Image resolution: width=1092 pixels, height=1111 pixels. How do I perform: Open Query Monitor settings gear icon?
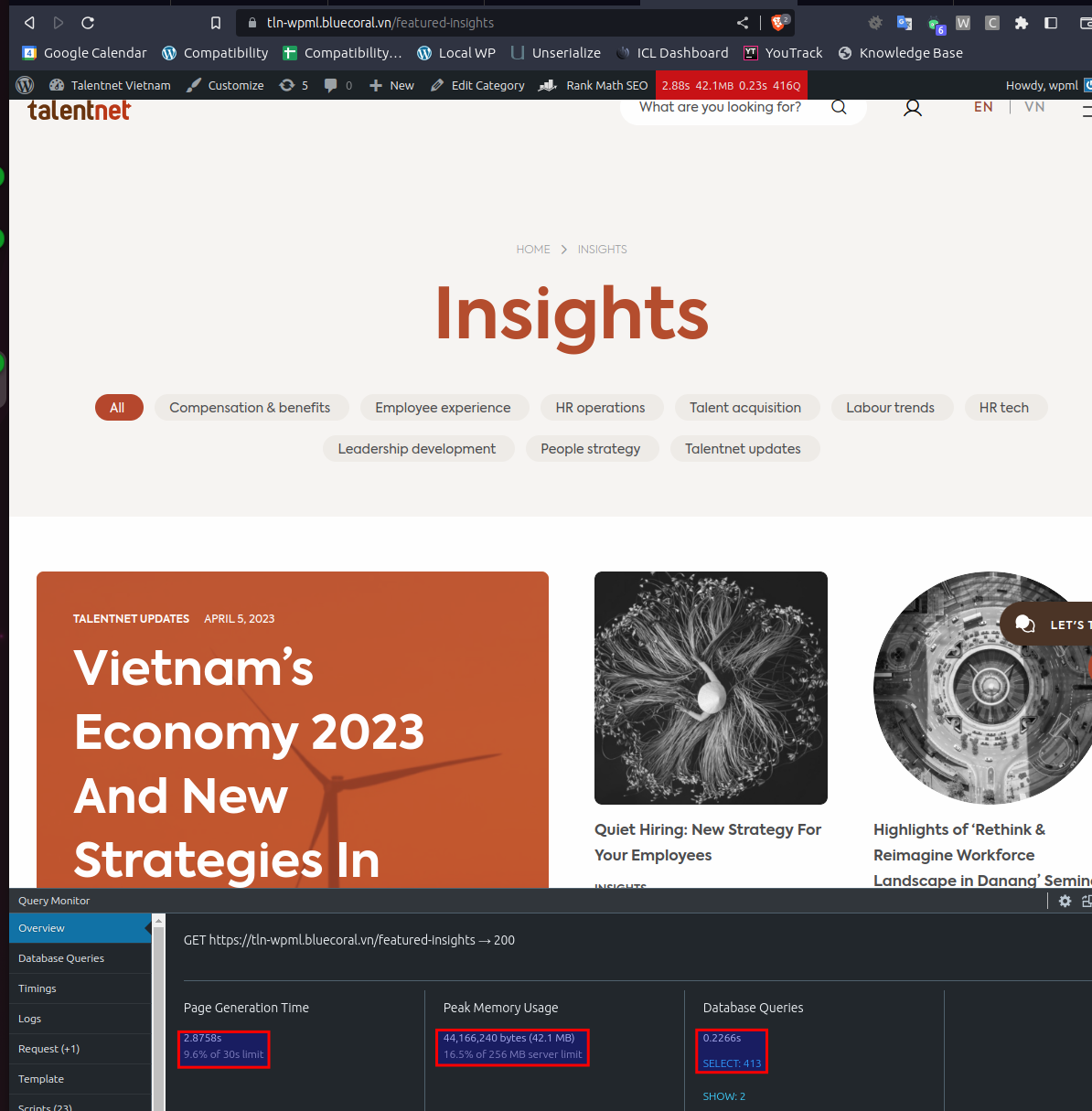click(x=1065, y=901)
